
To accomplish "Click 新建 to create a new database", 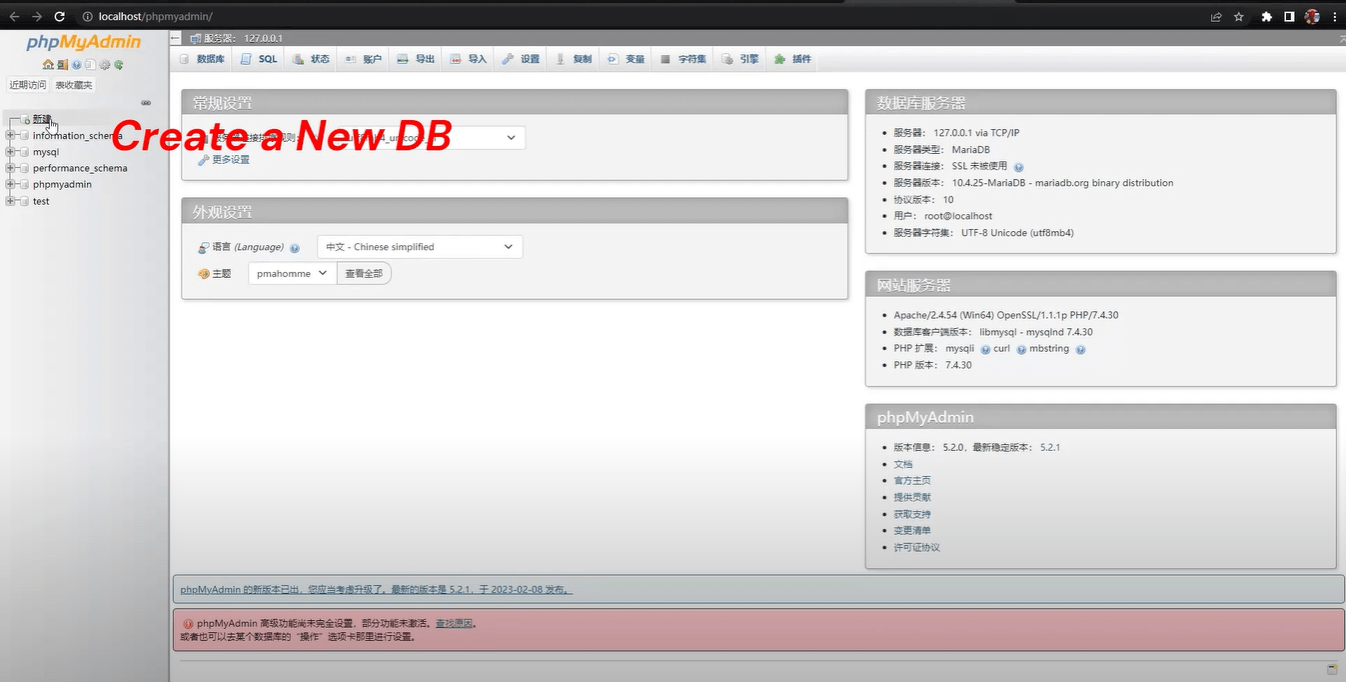I will point(42,120).
